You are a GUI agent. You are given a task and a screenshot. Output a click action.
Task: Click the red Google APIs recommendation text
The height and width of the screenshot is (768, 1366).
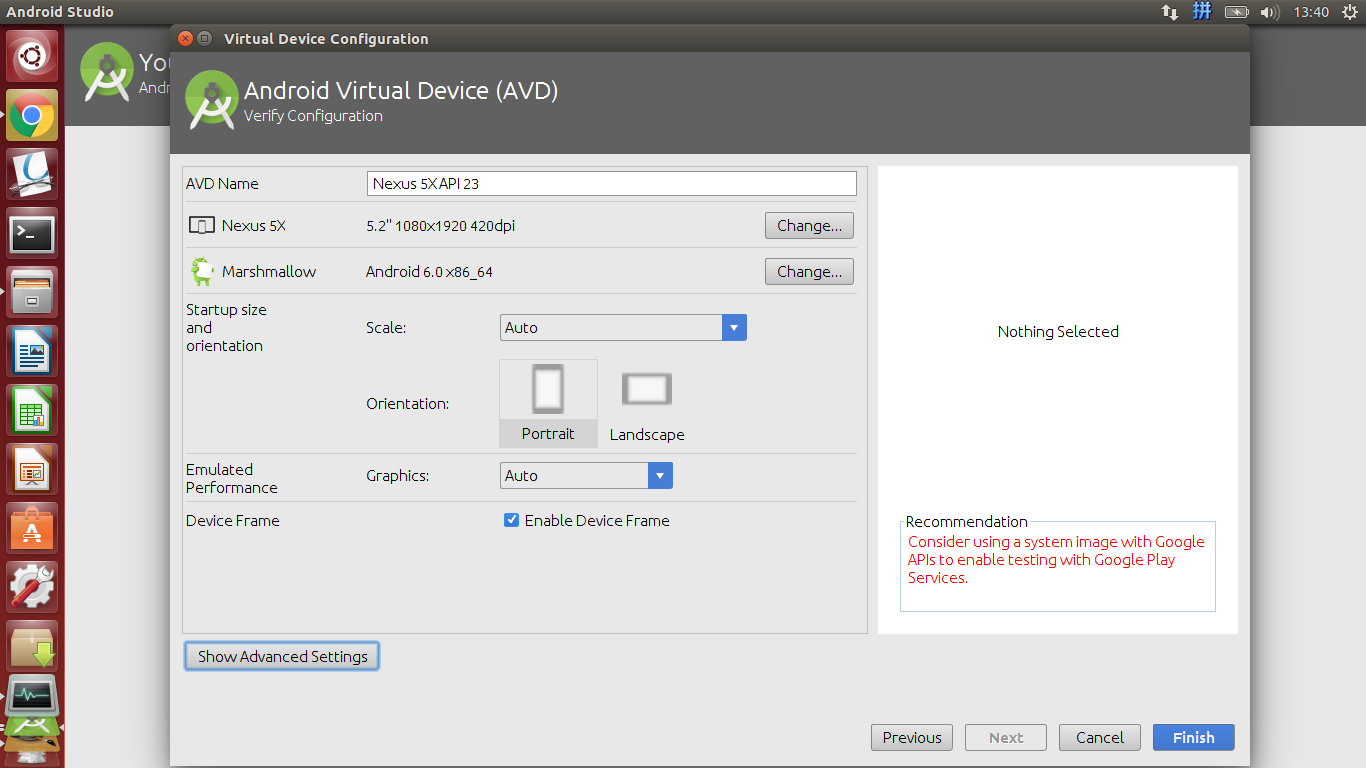(1056, 560)
